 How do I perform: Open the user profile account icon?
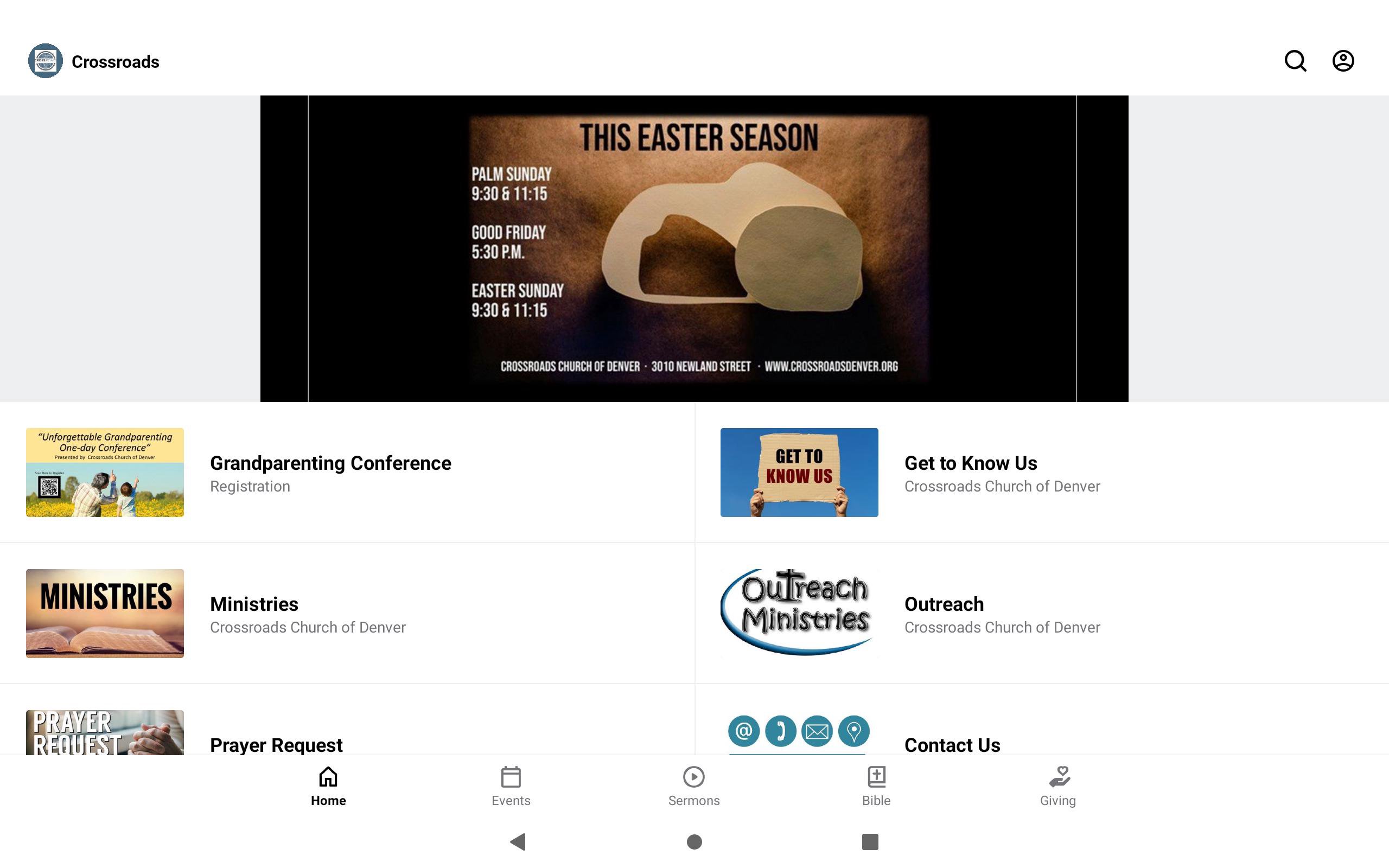tap(1342, 61)
